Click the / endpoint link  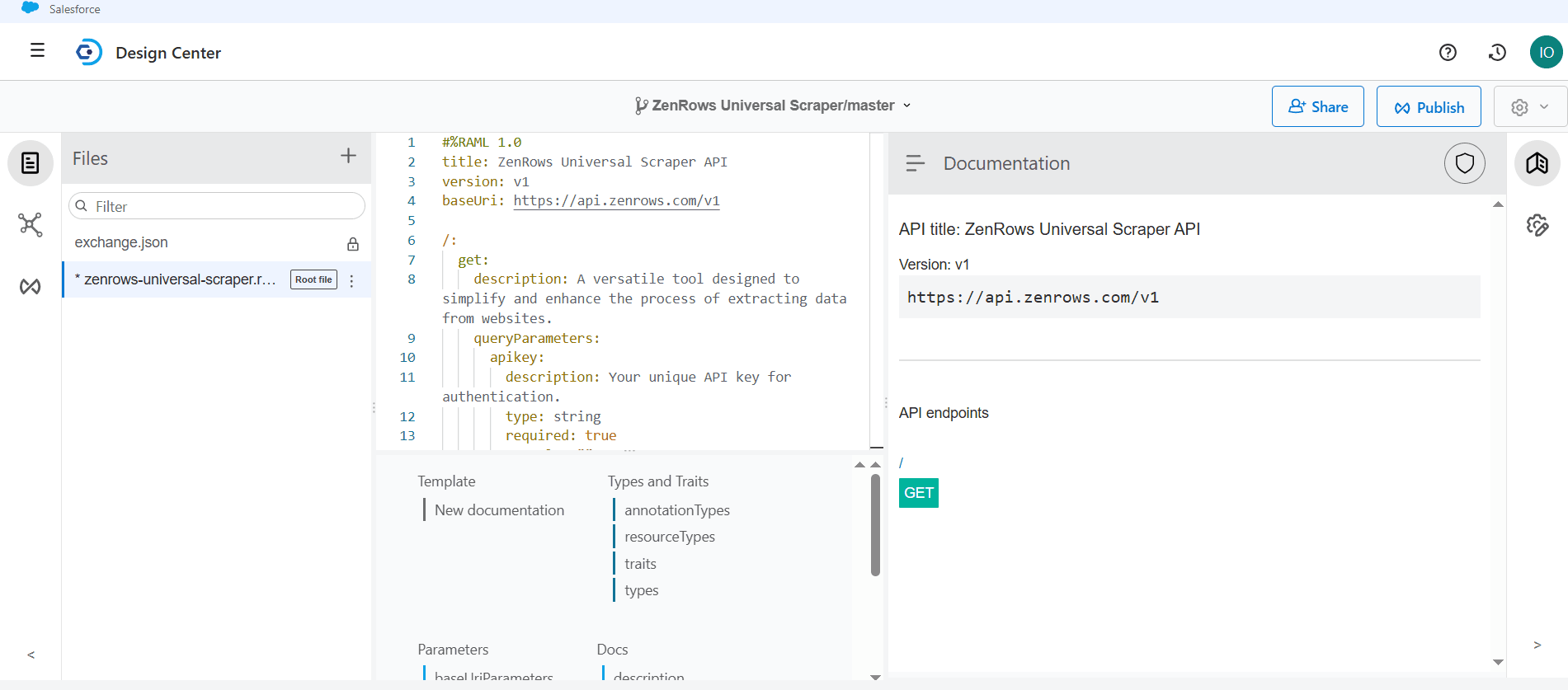901,462
